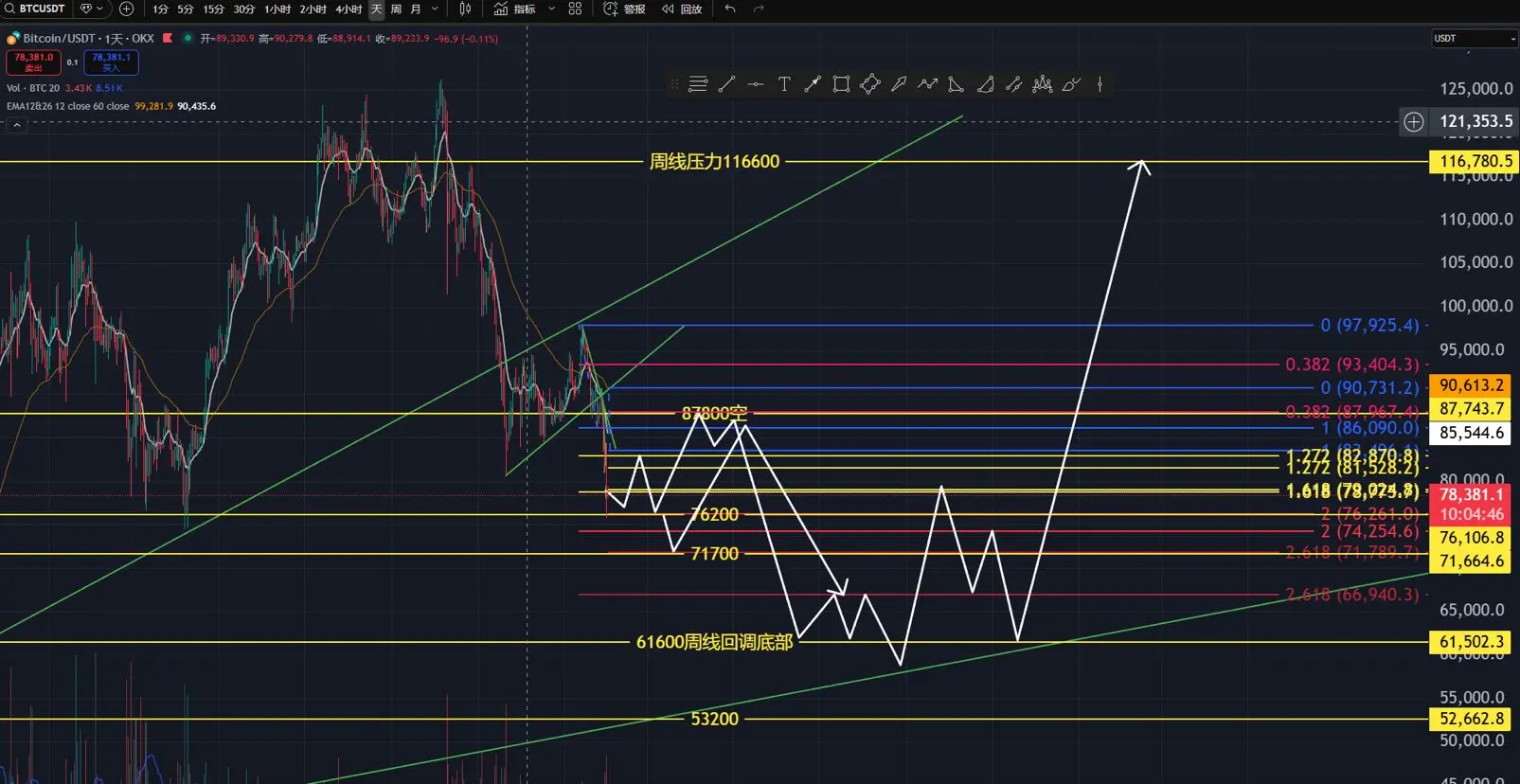This screenshot has width=1520, height=784.
Task: Select the Text tool
Action: pyautogui.click(x=784, y=84)
